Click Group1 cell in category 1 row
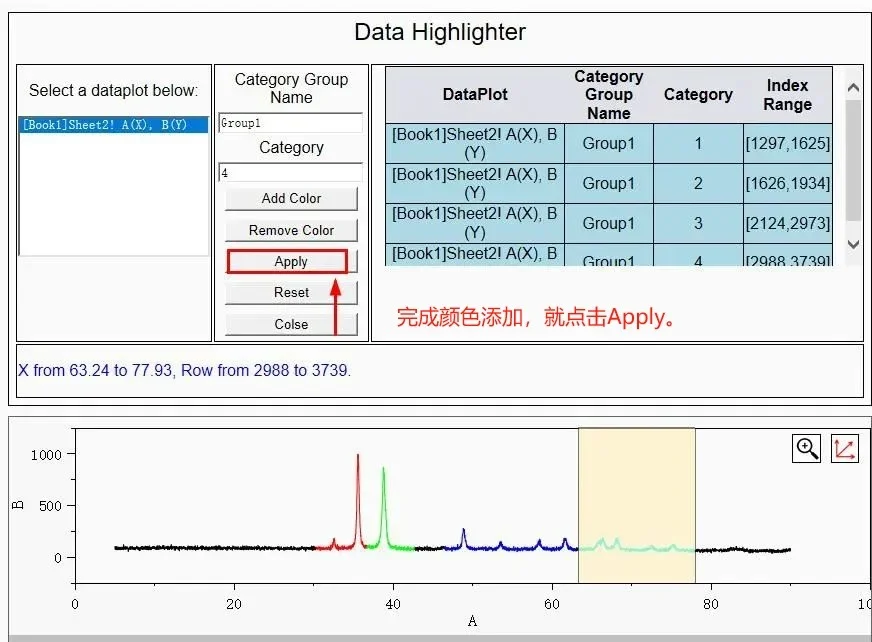The height and width of the screenshot is (642, 872). click(609, 144)
